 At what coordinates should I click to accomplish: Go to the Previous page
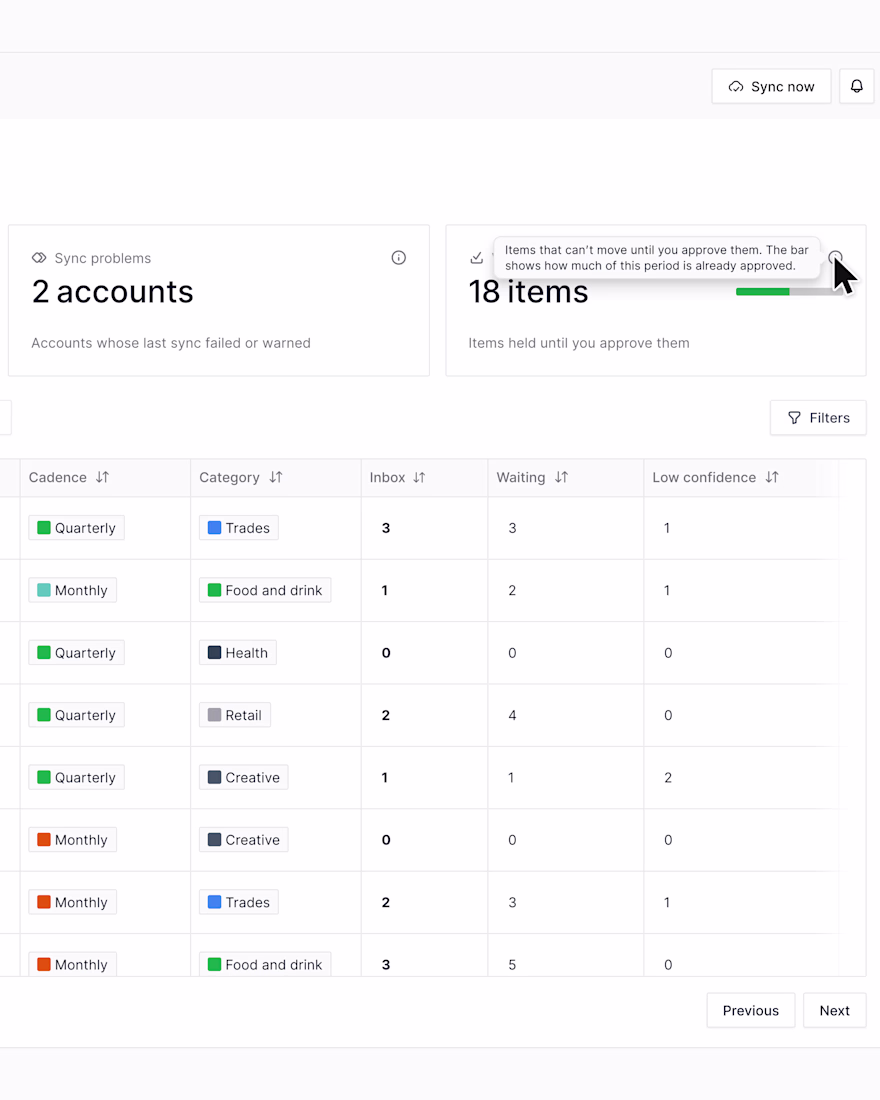751,1010
